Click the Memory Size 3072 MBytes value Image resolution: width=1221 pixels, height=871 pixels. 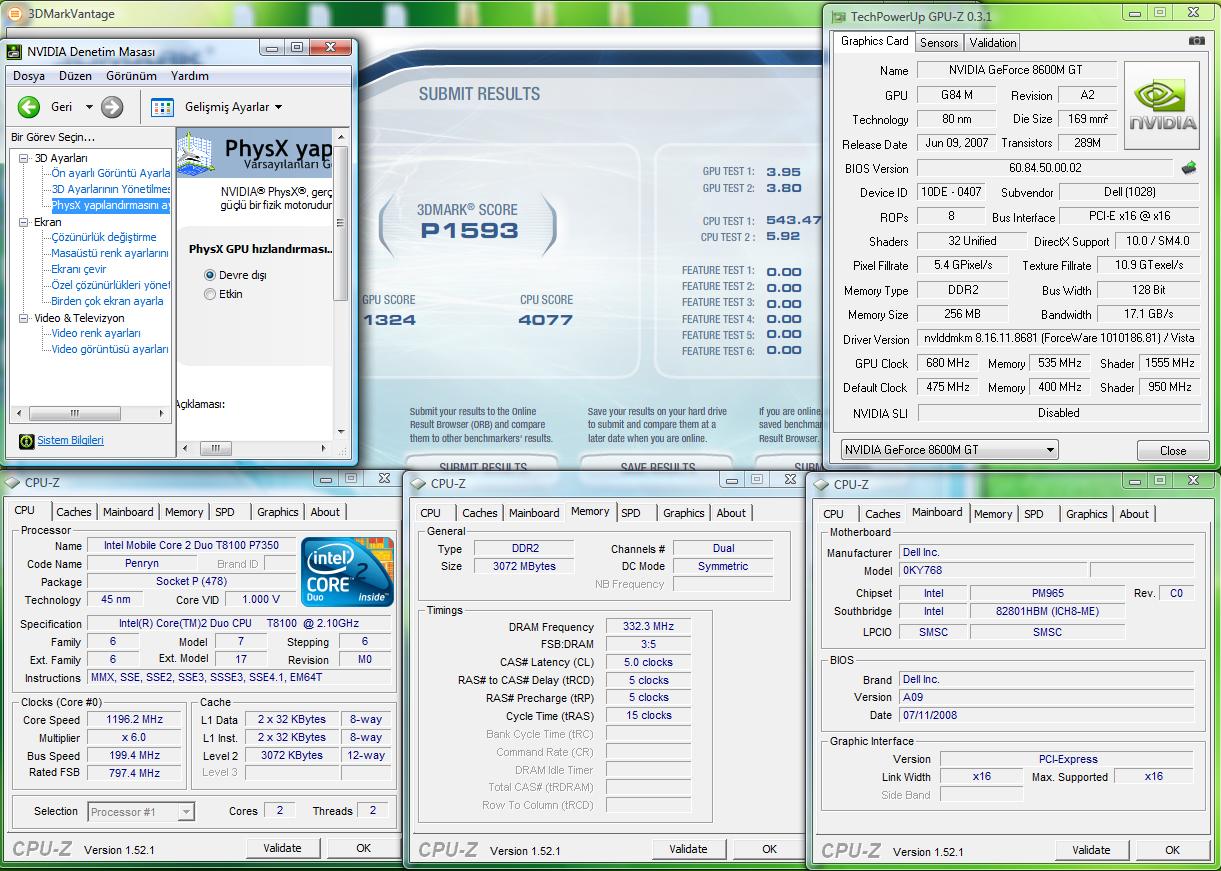point(523,567)
